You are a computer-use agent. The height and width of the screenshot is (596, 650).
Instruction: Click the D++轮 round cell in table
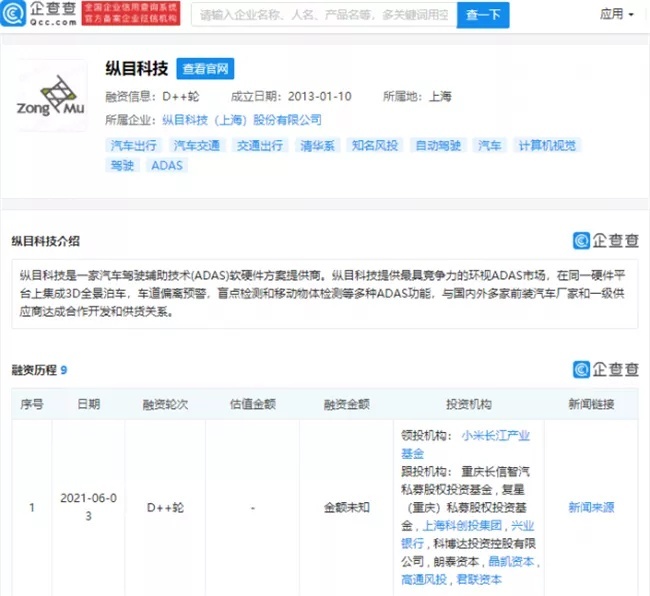pyautogui.click(x=165, y=507)
